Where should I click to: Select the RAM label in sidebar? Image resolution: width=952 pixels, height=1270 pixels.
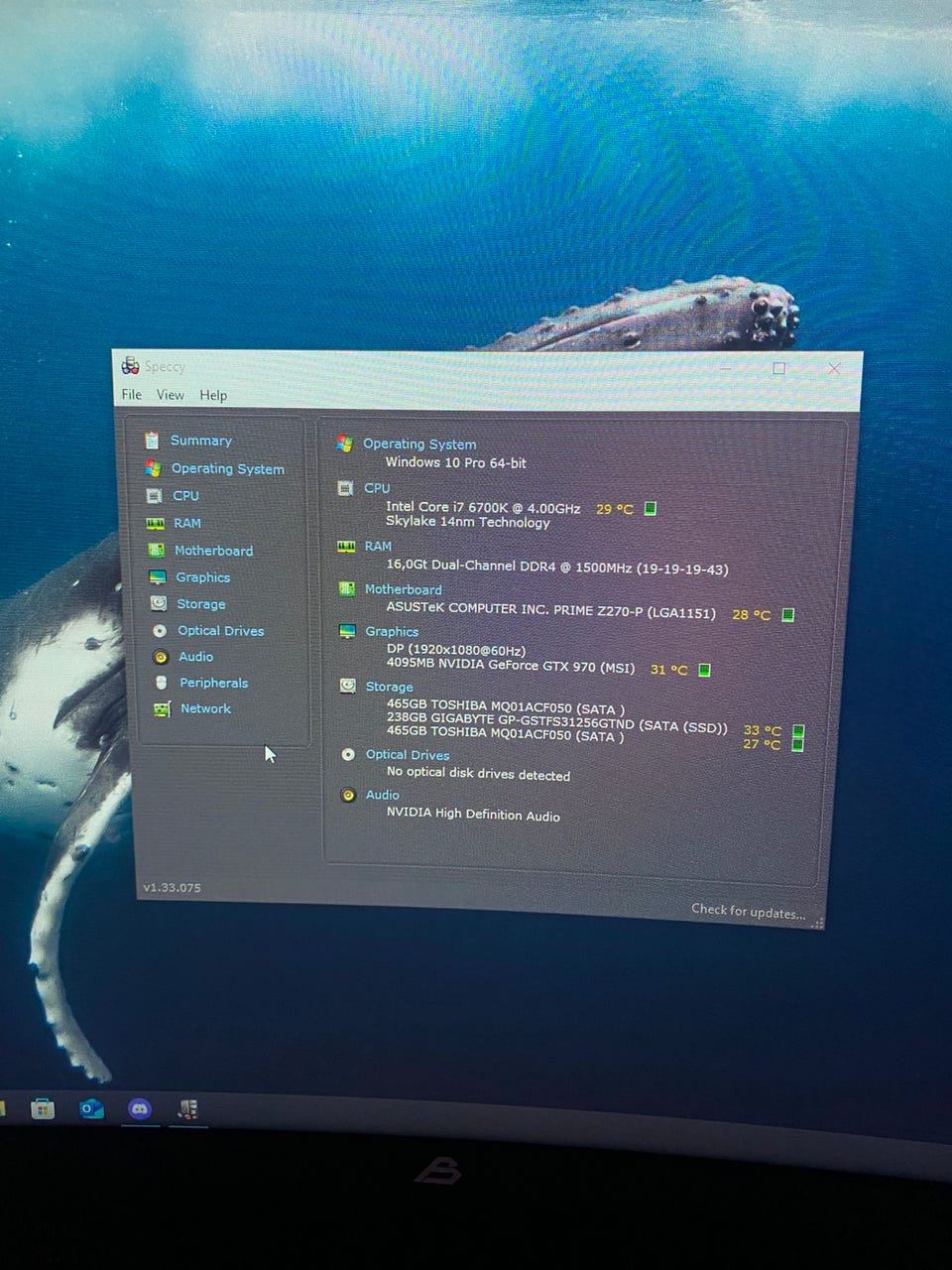[x=187, y=523]
